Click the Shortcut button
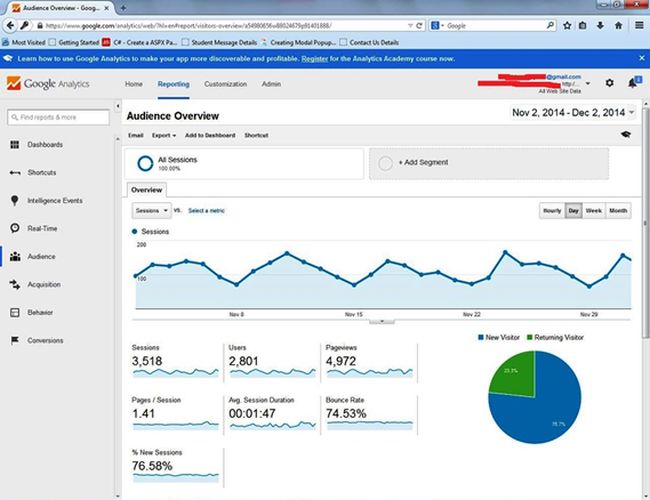This screenshot has width=650, height=500. point(256,135)
